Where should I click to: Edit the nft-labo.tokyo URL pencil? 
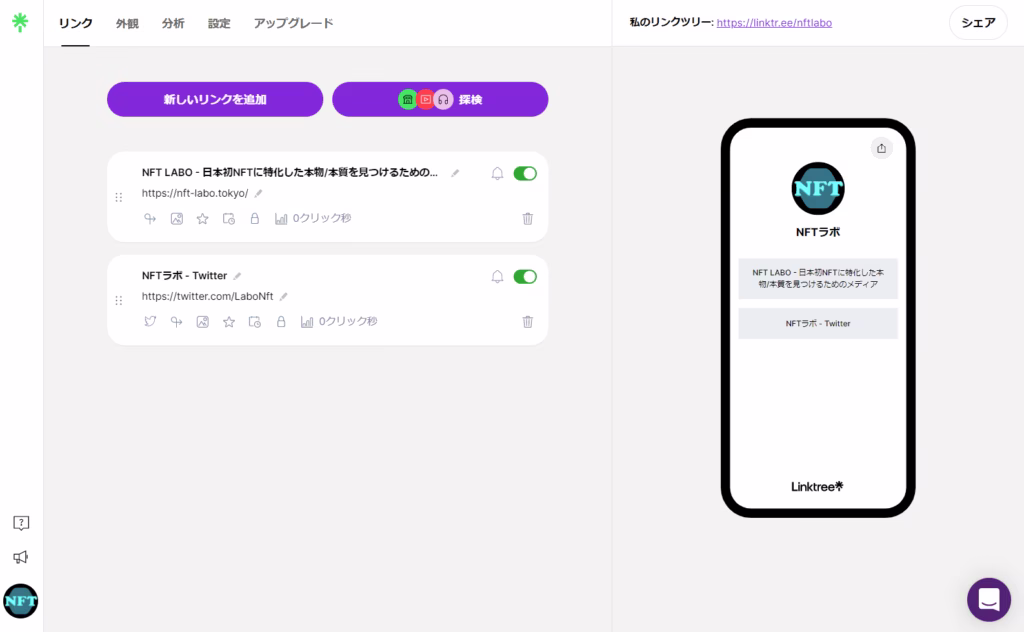(x=259, y=193)
